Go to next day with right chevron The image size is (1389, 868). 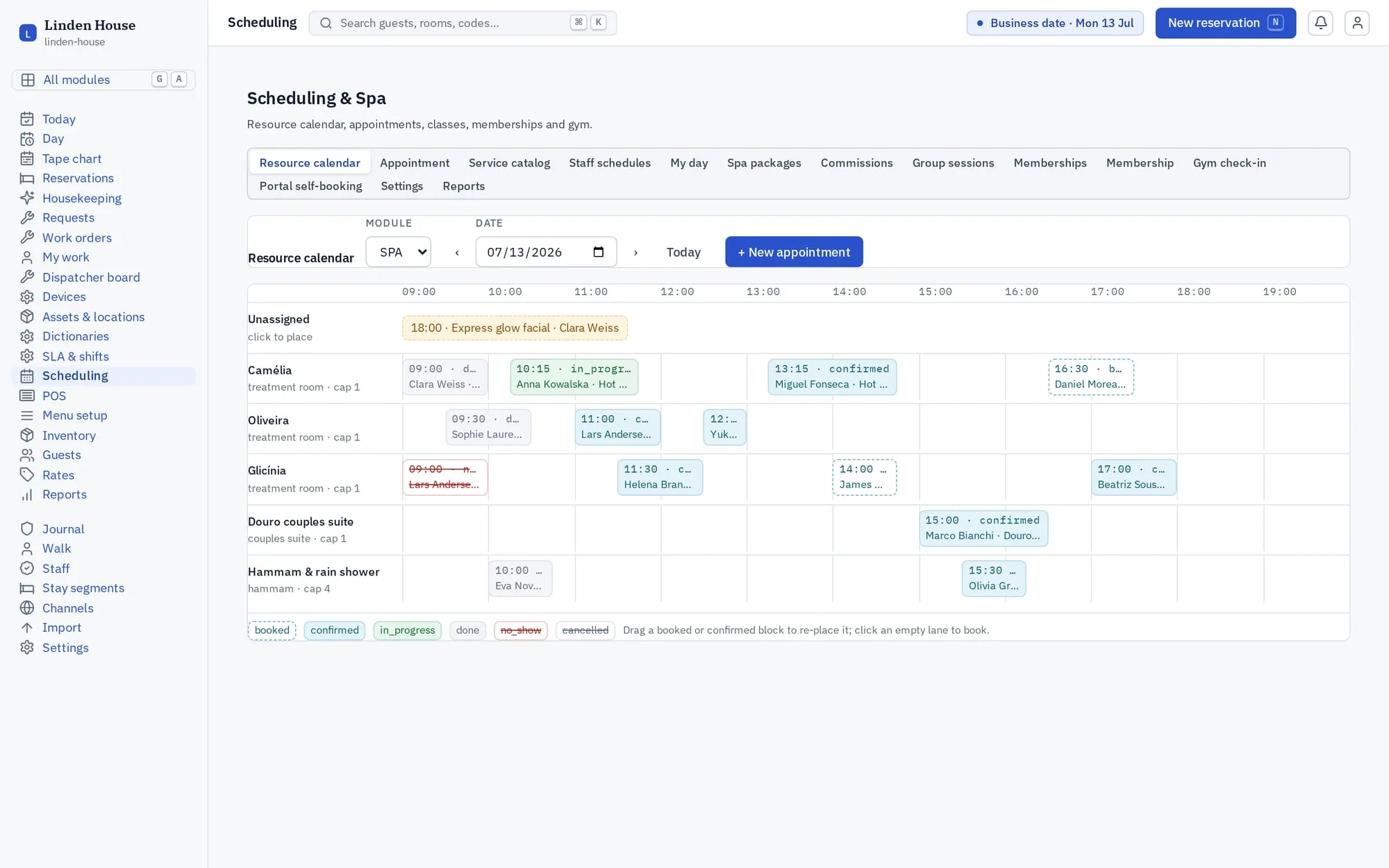[x=635, y=252]
